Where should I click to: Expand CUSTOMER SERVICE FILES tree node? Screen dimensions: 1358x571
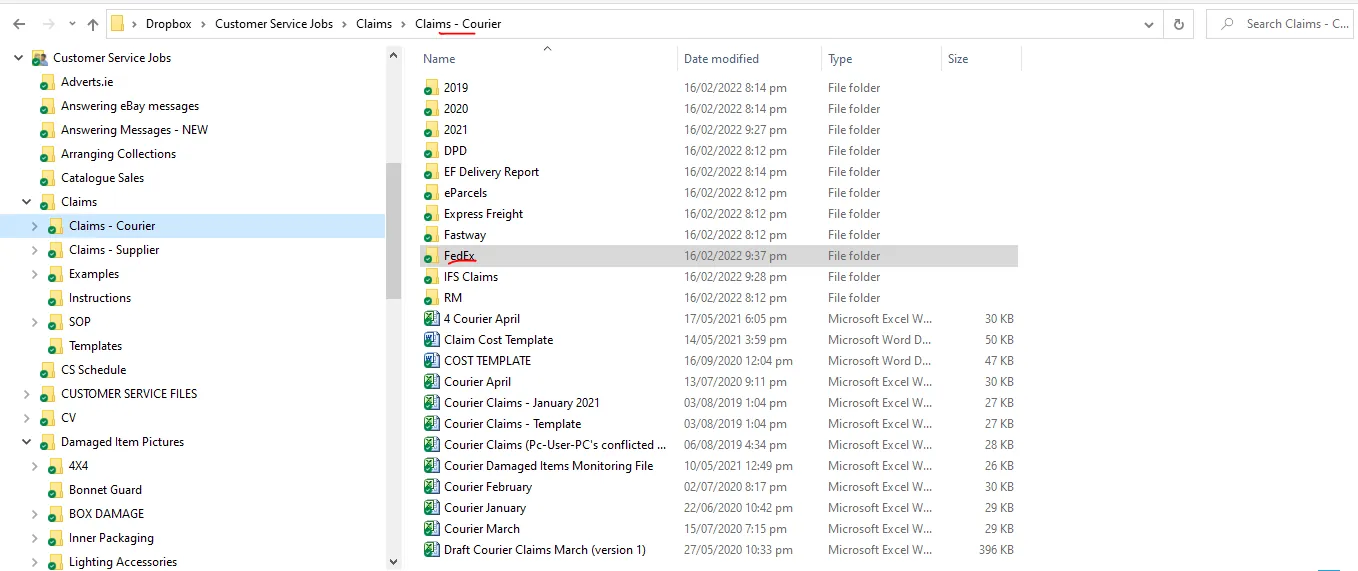pos(27,394)
